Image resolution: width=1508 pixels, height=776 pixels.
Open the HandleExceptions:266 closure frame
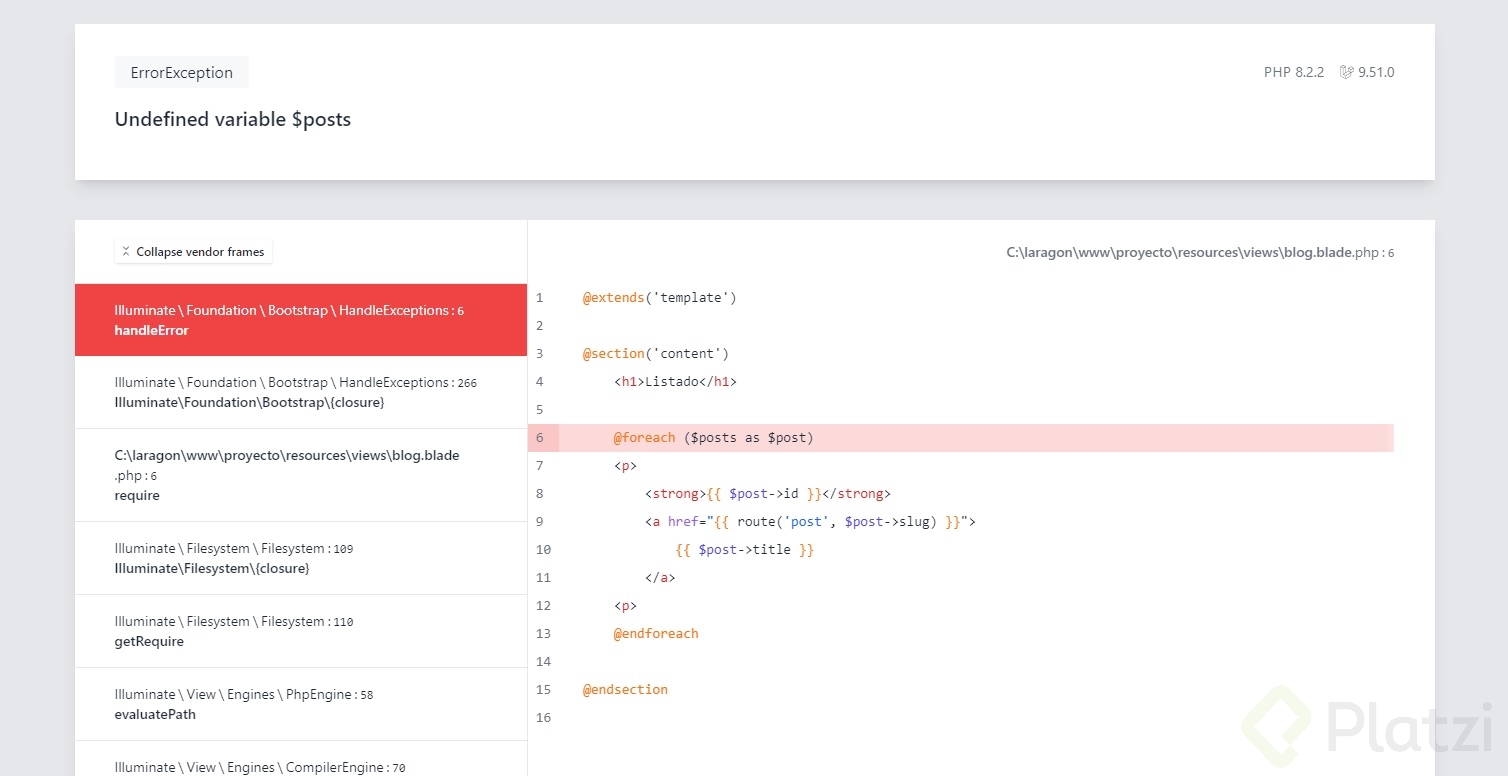(300, 392)
